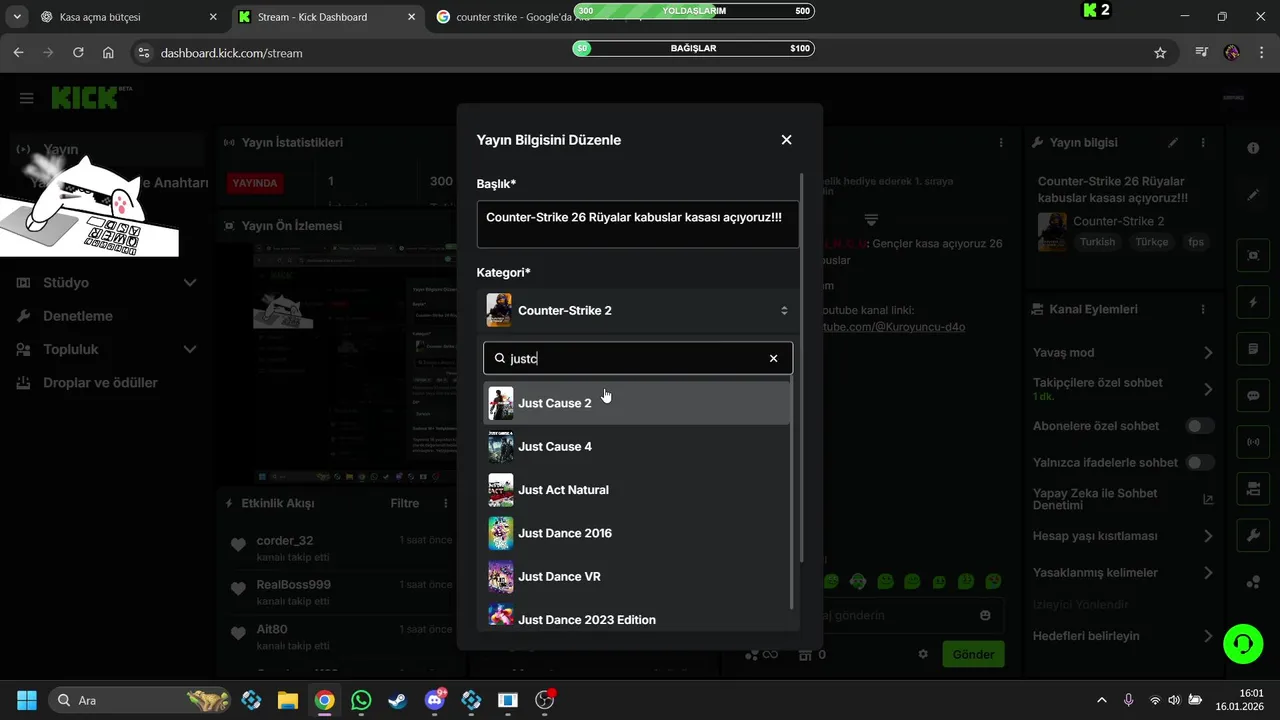Viewport: 1280px width, 720px height.
Task: Open Etkinlik Akışı Filtre option
Action: pos(404,503)
